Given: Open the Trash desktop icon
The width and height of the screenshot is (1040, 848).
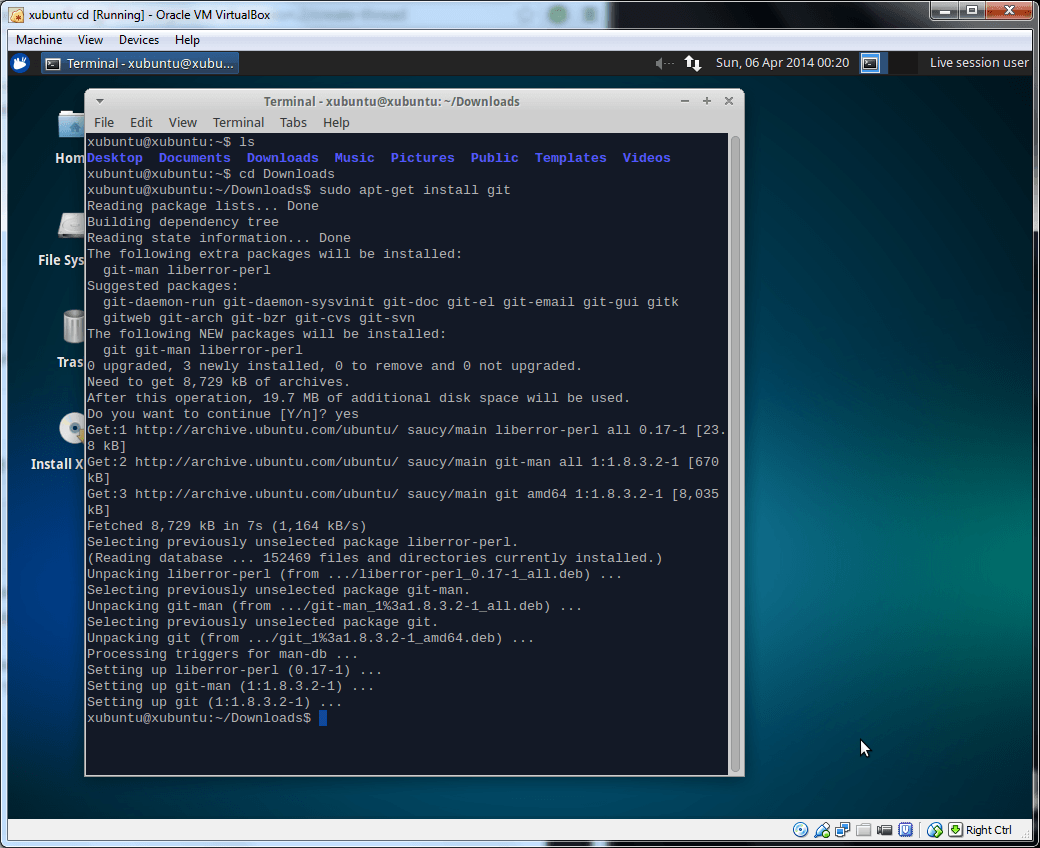Looking at the screenshot, I should coord(70,340).
